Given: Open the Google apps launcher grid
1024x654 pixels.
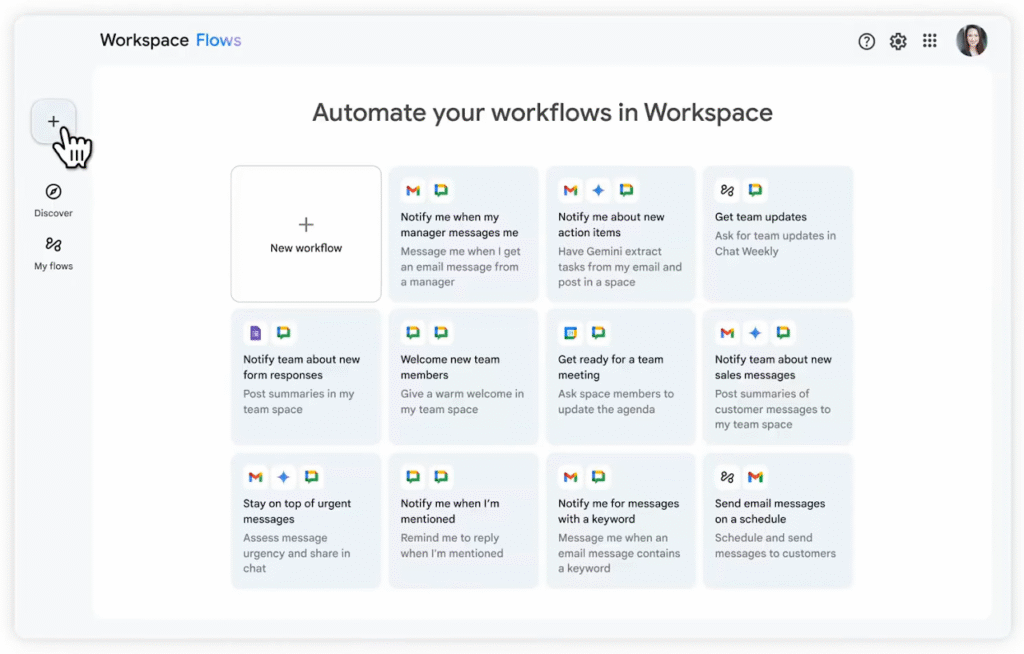Looking at the screenshot, I should (x=930, y=41).
